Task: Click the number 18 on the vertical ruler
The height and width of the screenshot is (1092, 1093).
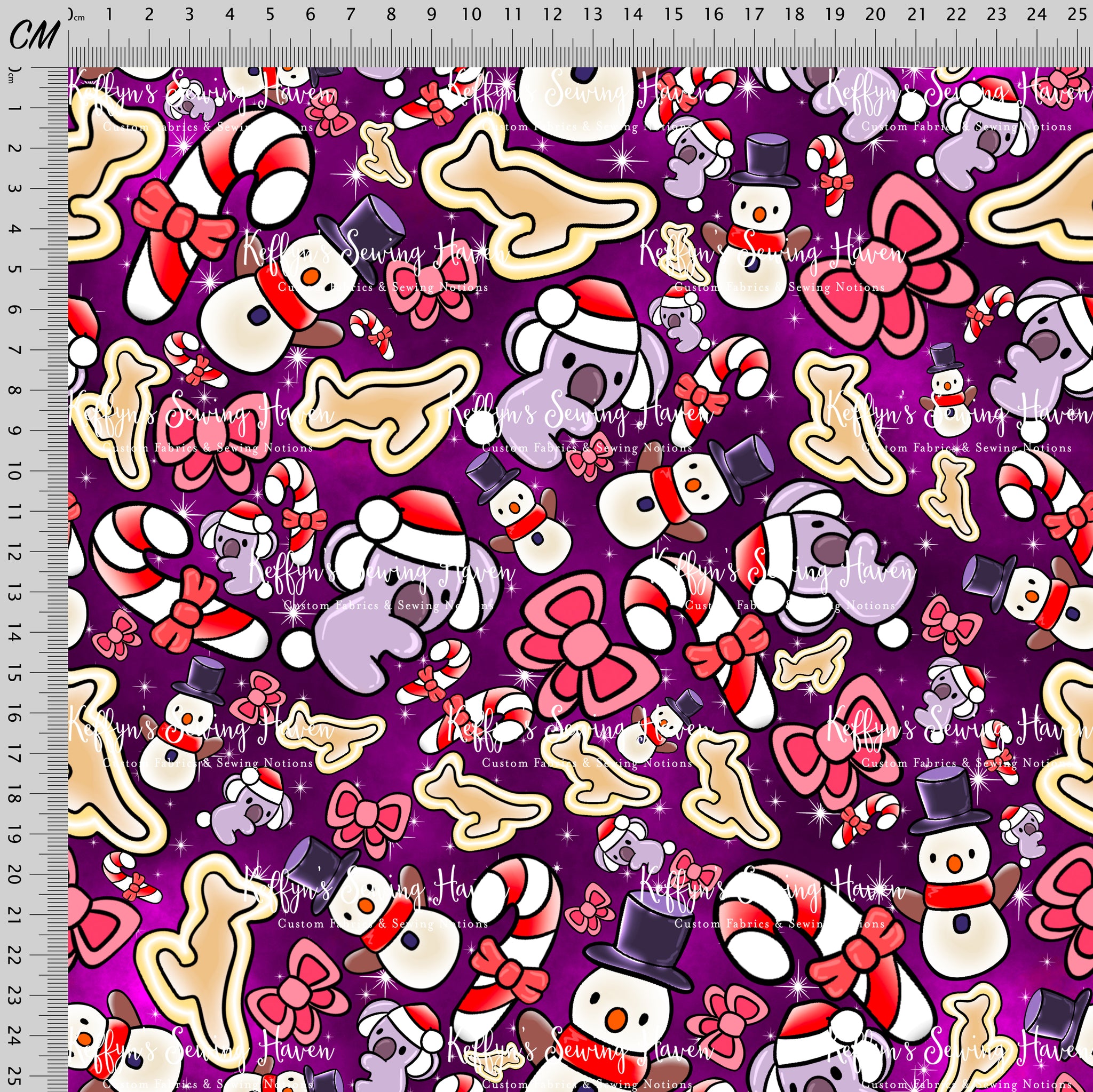Action: pos(14,794)
